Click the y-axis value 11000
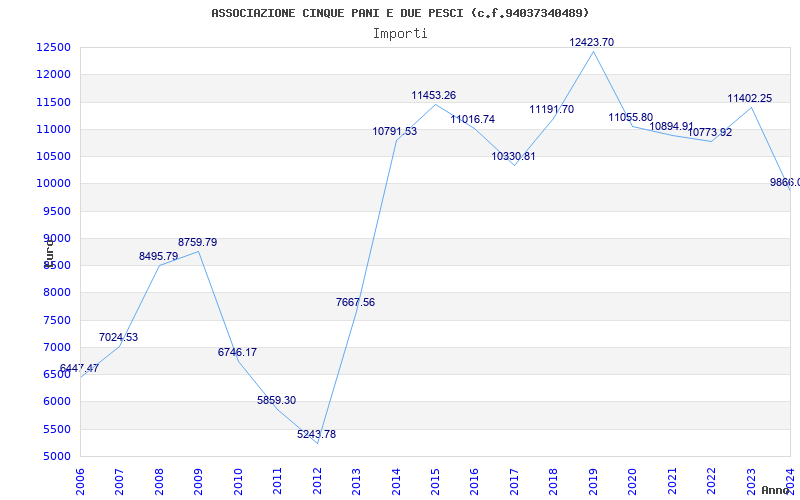 coord(53,129)
